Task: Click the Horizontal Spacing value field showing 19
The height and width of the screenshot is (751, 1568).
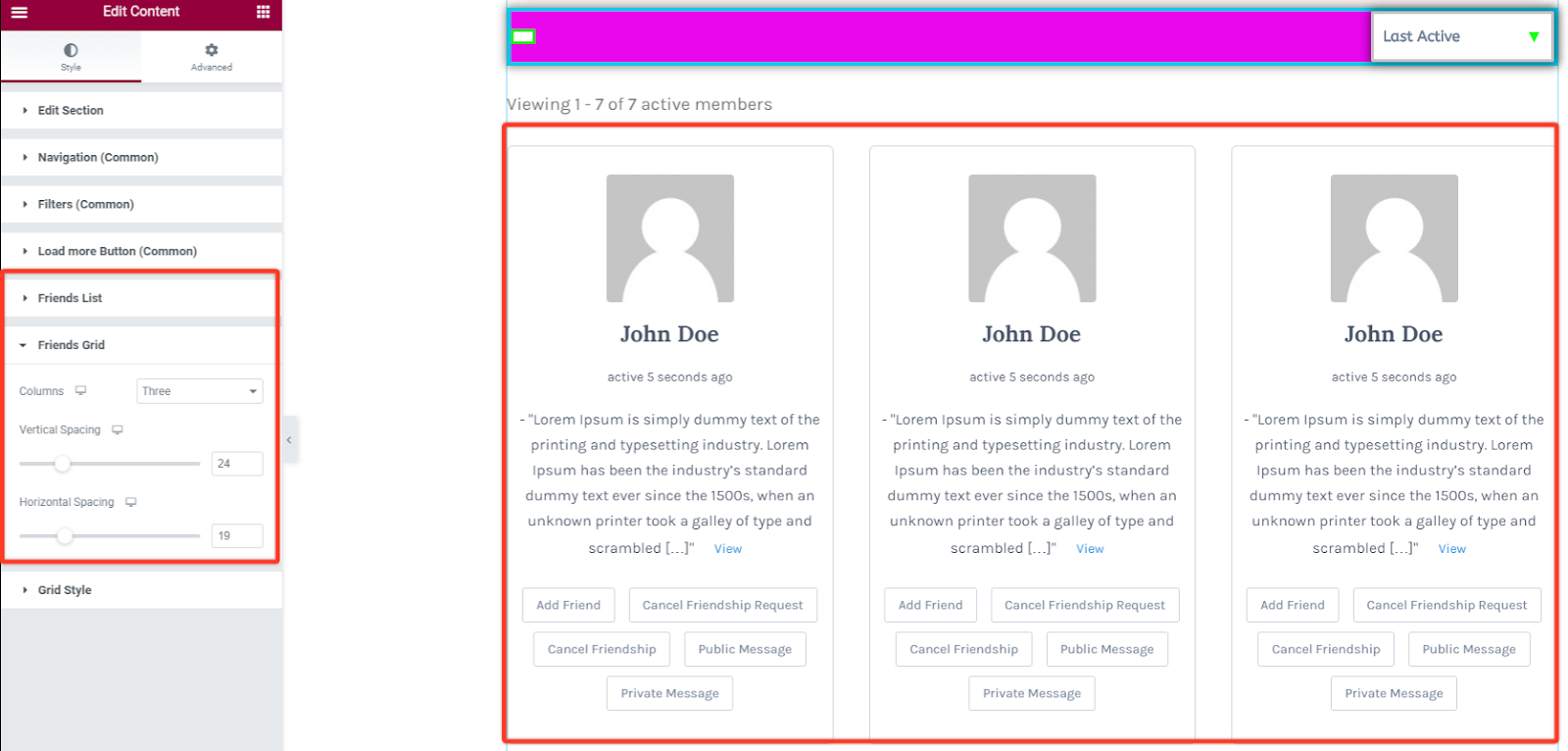Action: pyautogui.click(x=237, y=535)
